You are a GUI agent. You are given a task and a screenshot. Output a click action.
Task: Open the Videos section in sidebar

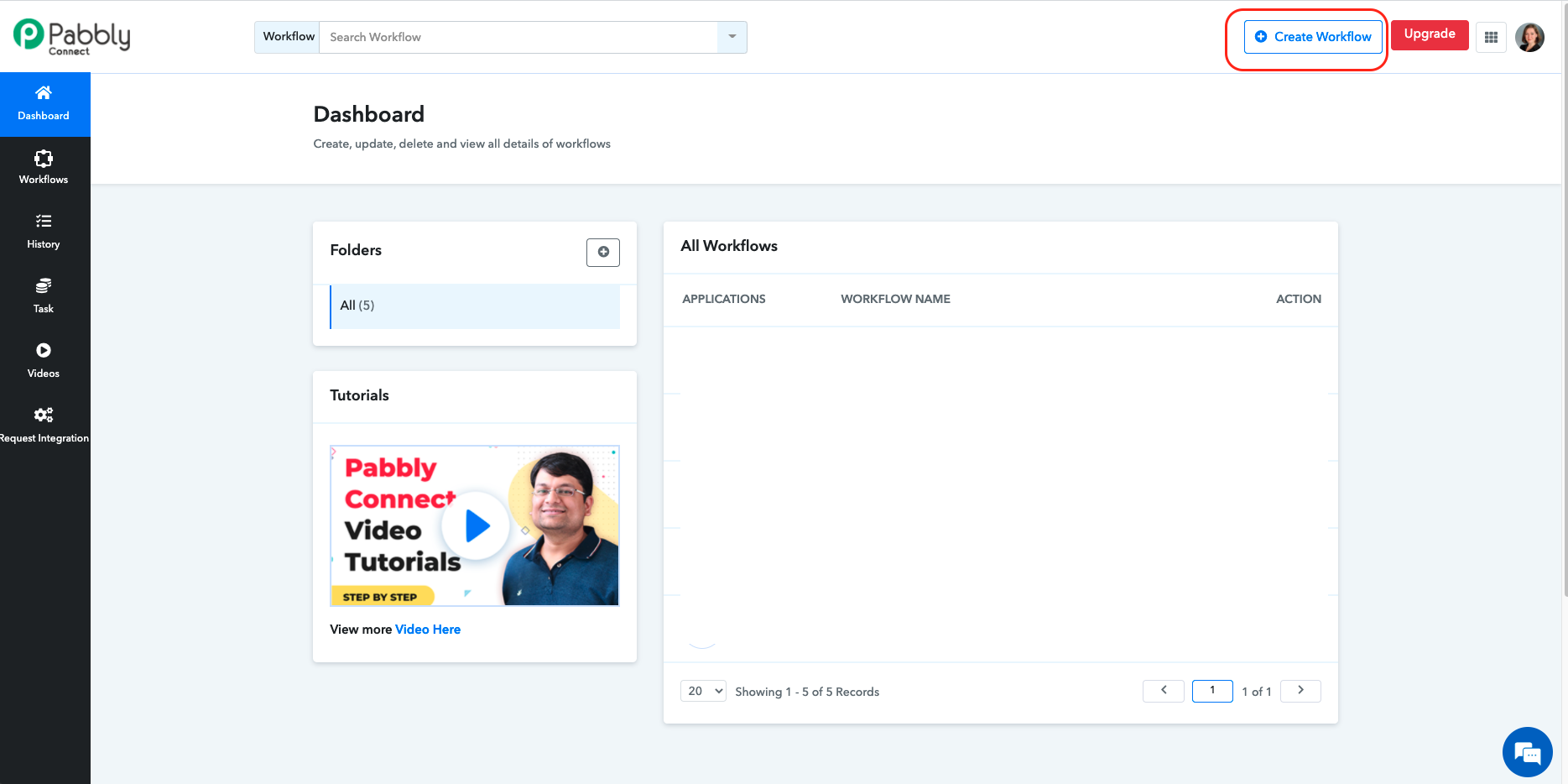coord(43,358)
